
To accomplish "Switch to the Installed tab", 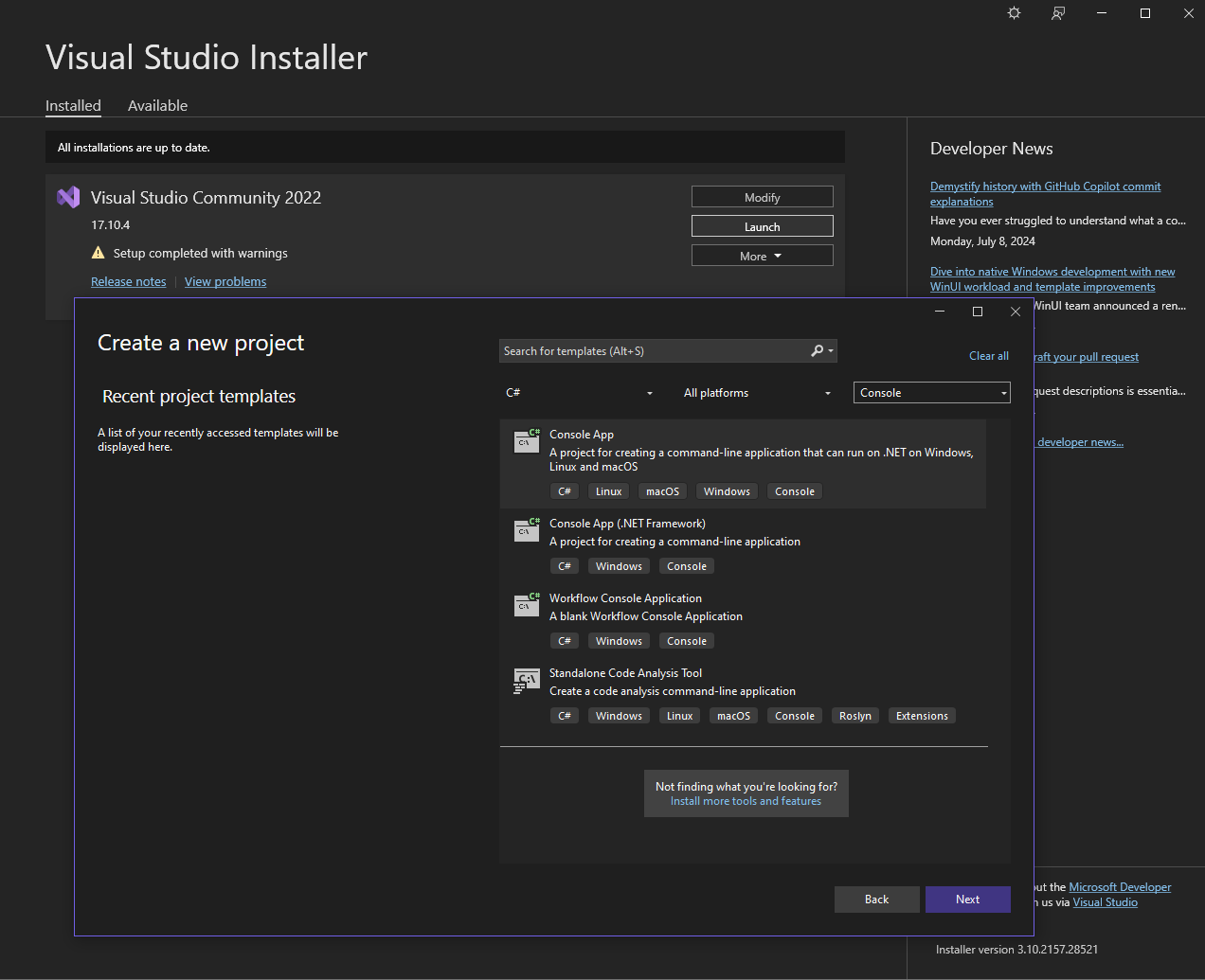I will coord(73,105).
